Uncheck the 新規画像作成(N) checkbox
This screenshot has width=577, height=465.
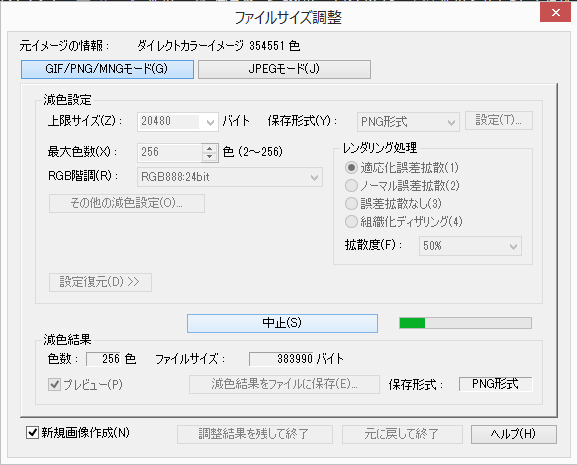tap(32, 433)
